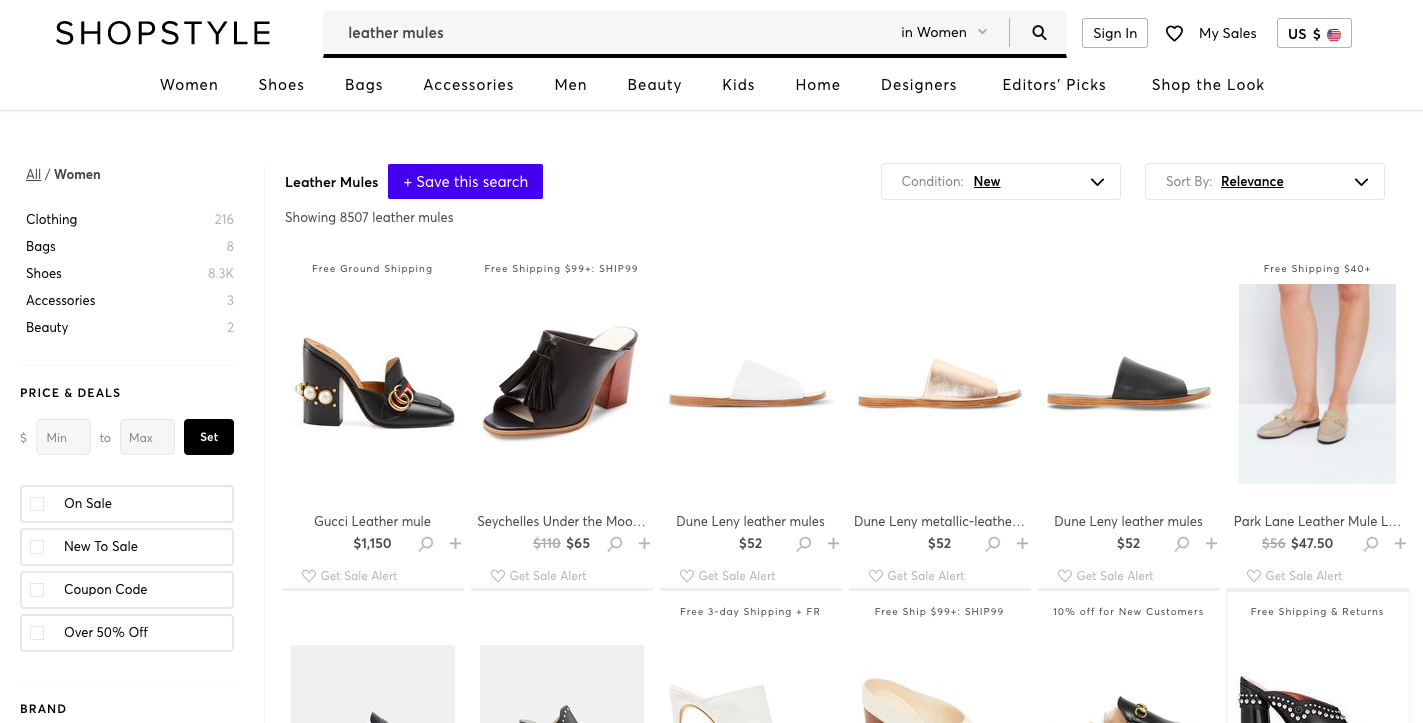Check the Coupon Code filter

(x=37, y=590)
